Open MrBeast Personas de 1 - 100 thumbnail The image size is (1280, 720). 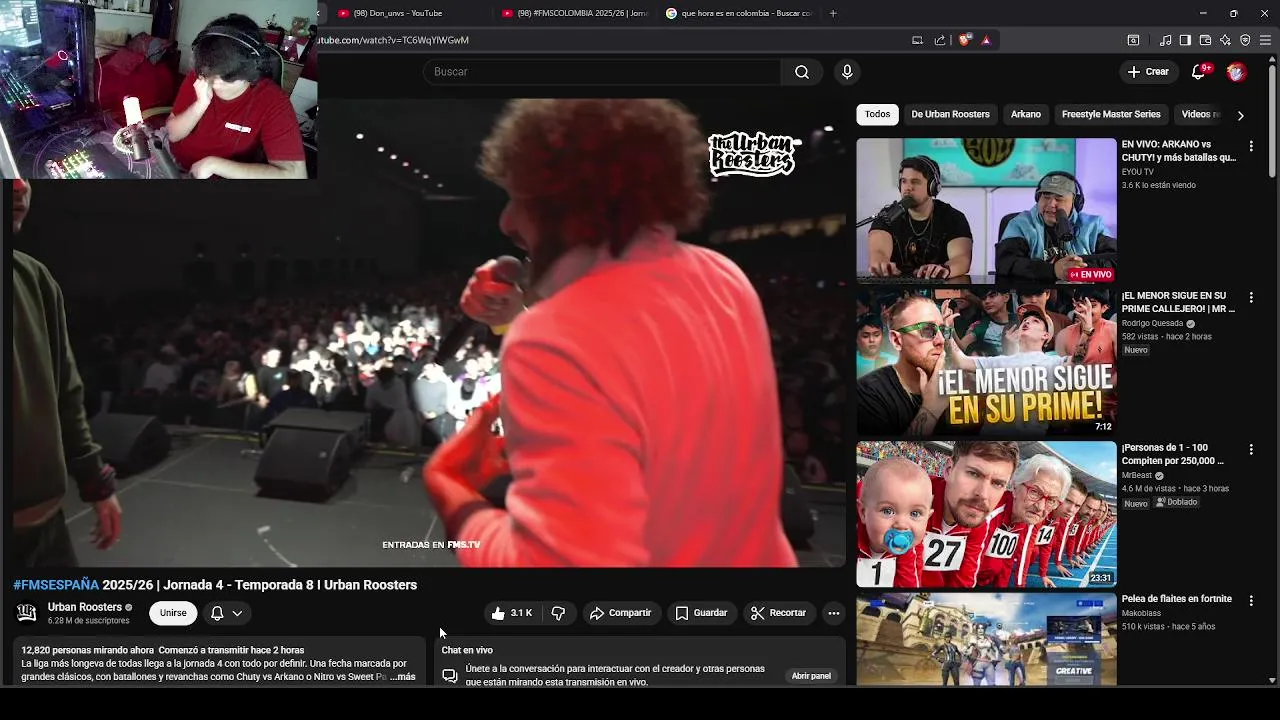click(986, 514)
